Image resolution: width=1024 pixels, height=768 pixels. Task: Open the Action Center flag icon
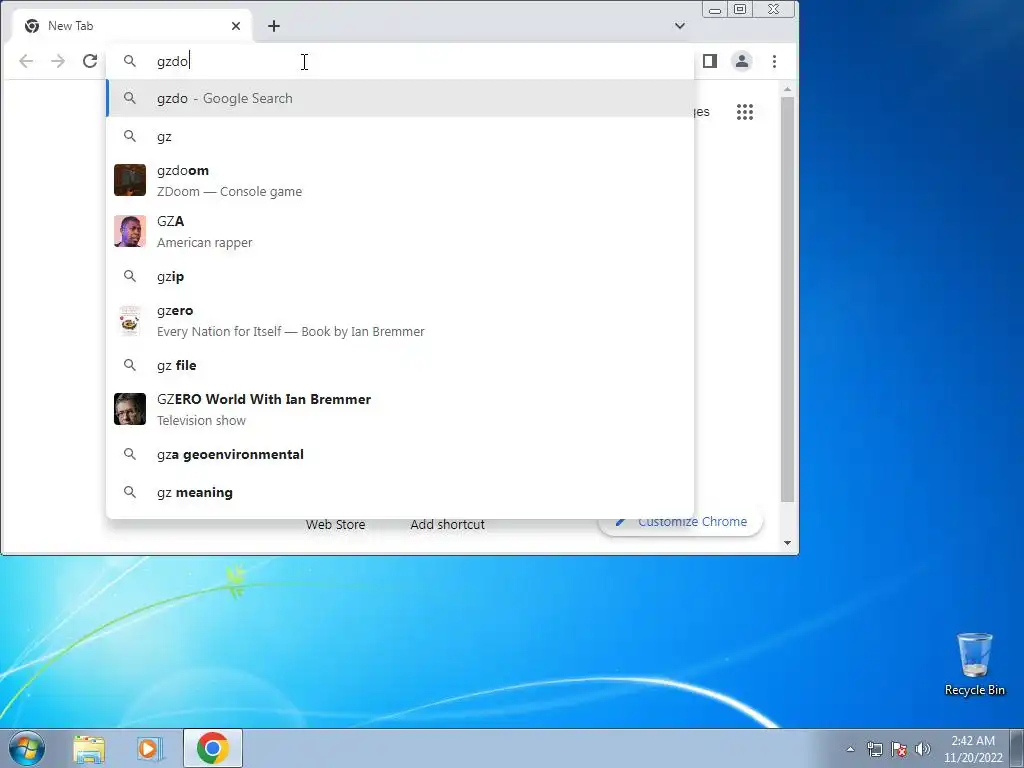[899, 749]
